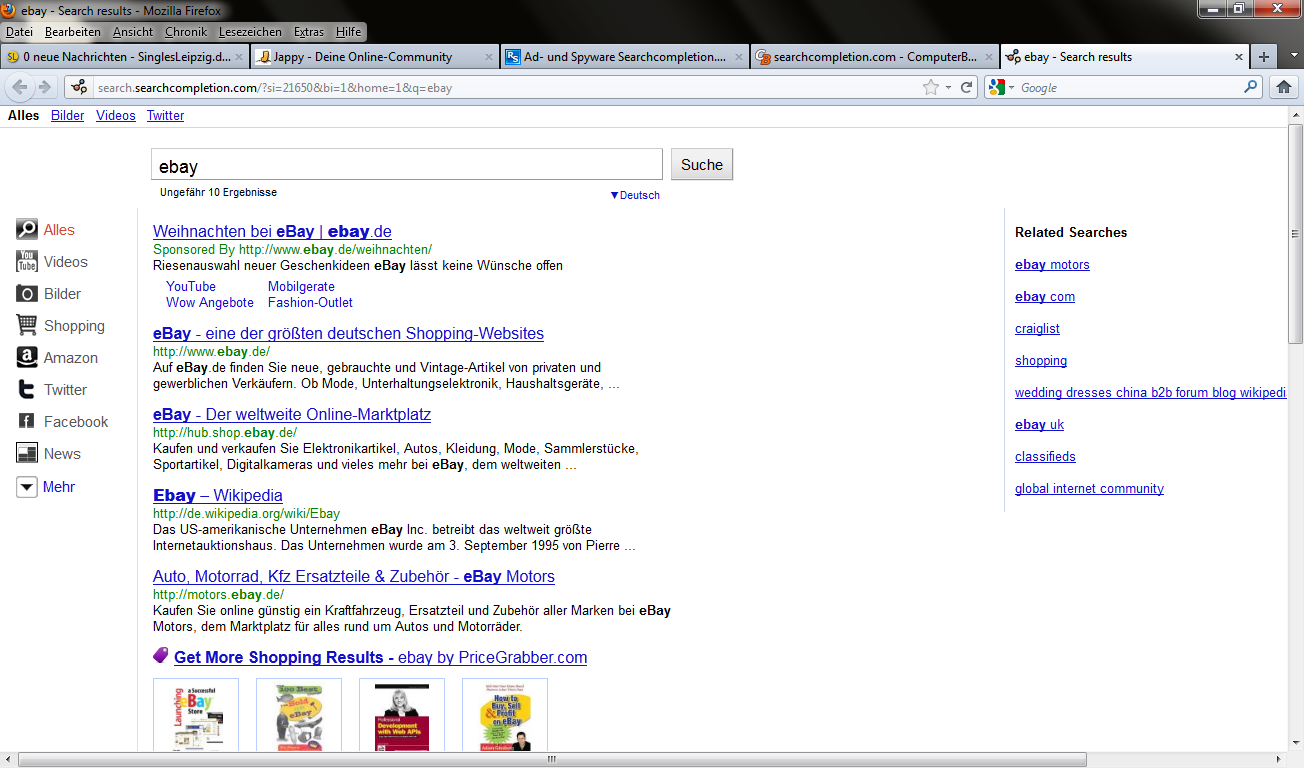The image size is (1304, 768).
Task: Go forward with browser forward arrow
Action: pyautogui.click(x=44, y=87)
